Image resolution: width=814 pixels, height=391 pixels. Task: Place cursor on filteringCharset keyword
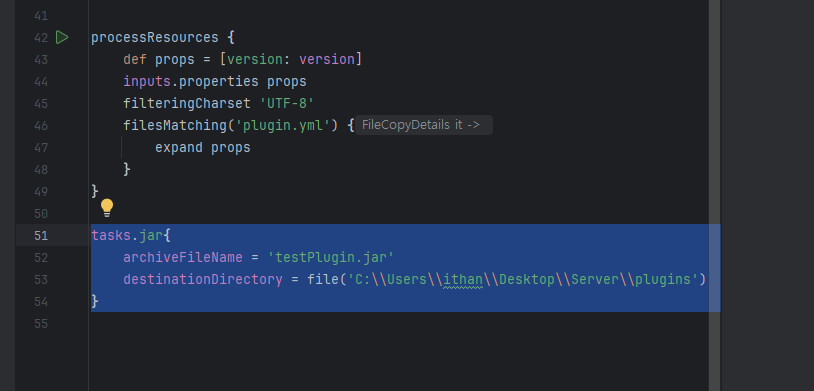point(187,104)
